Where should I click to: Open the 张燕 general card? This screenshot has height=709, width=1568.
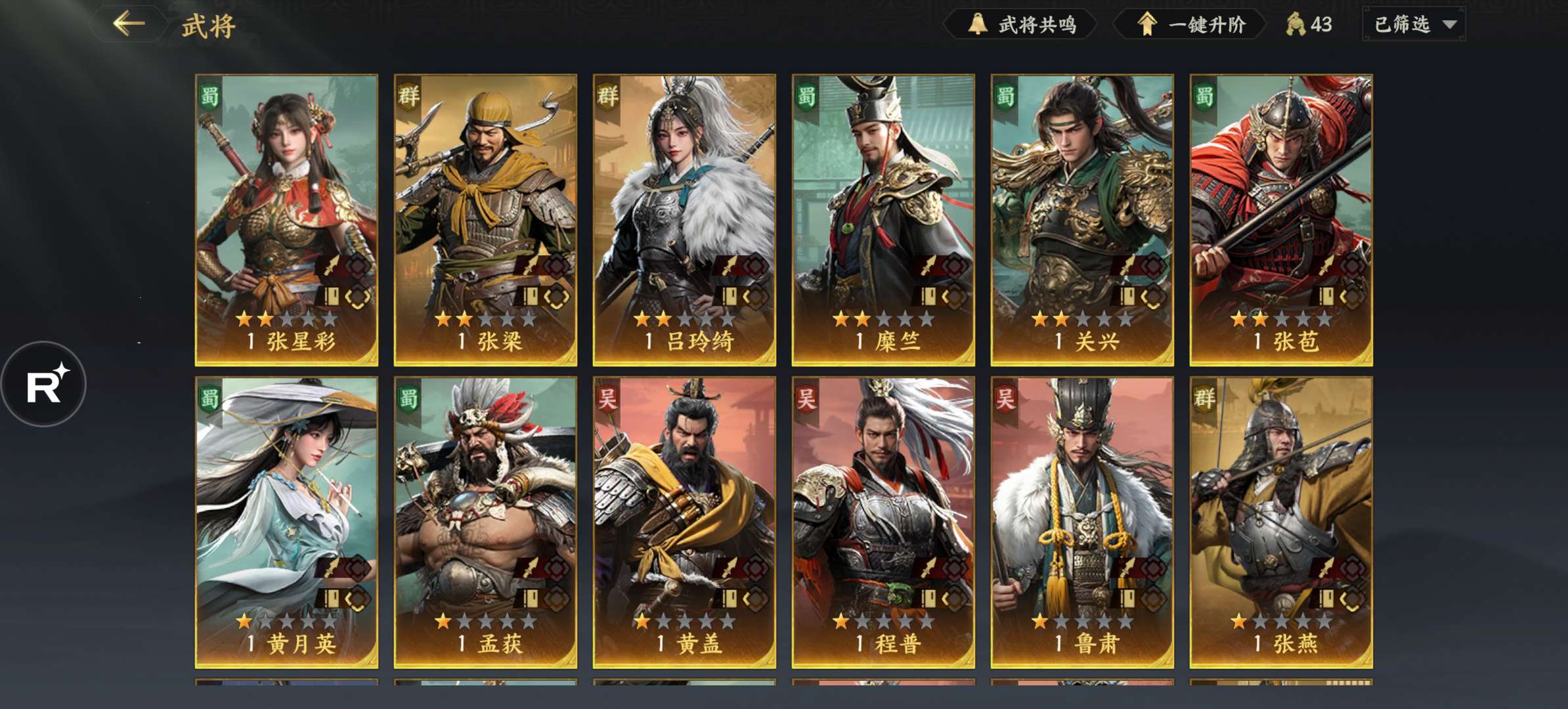coord(1281,522)
